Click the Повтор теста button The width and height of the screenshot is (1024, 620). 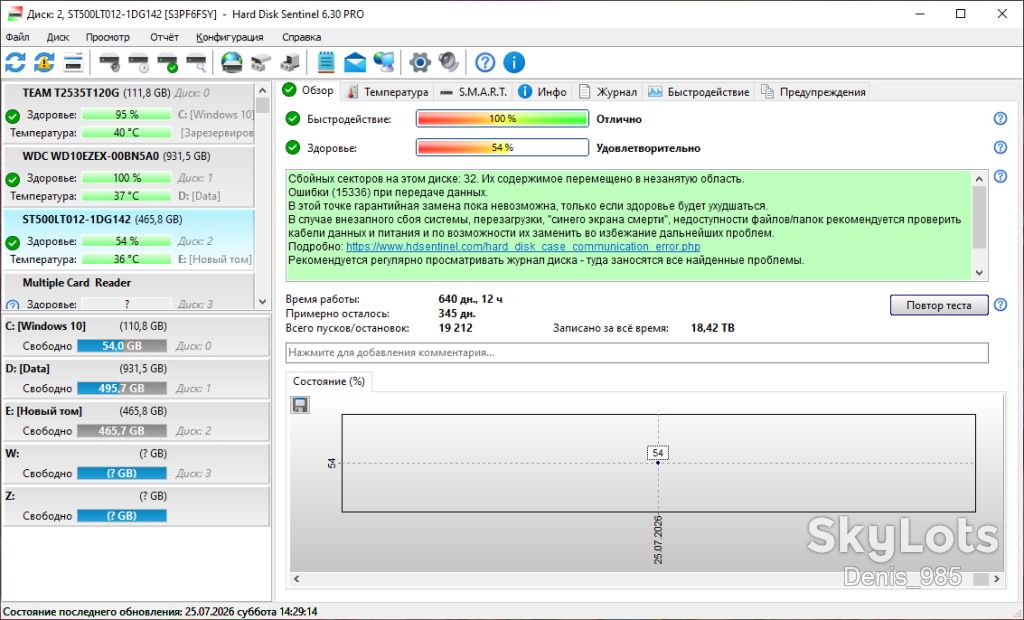click(x=938, y=305)
